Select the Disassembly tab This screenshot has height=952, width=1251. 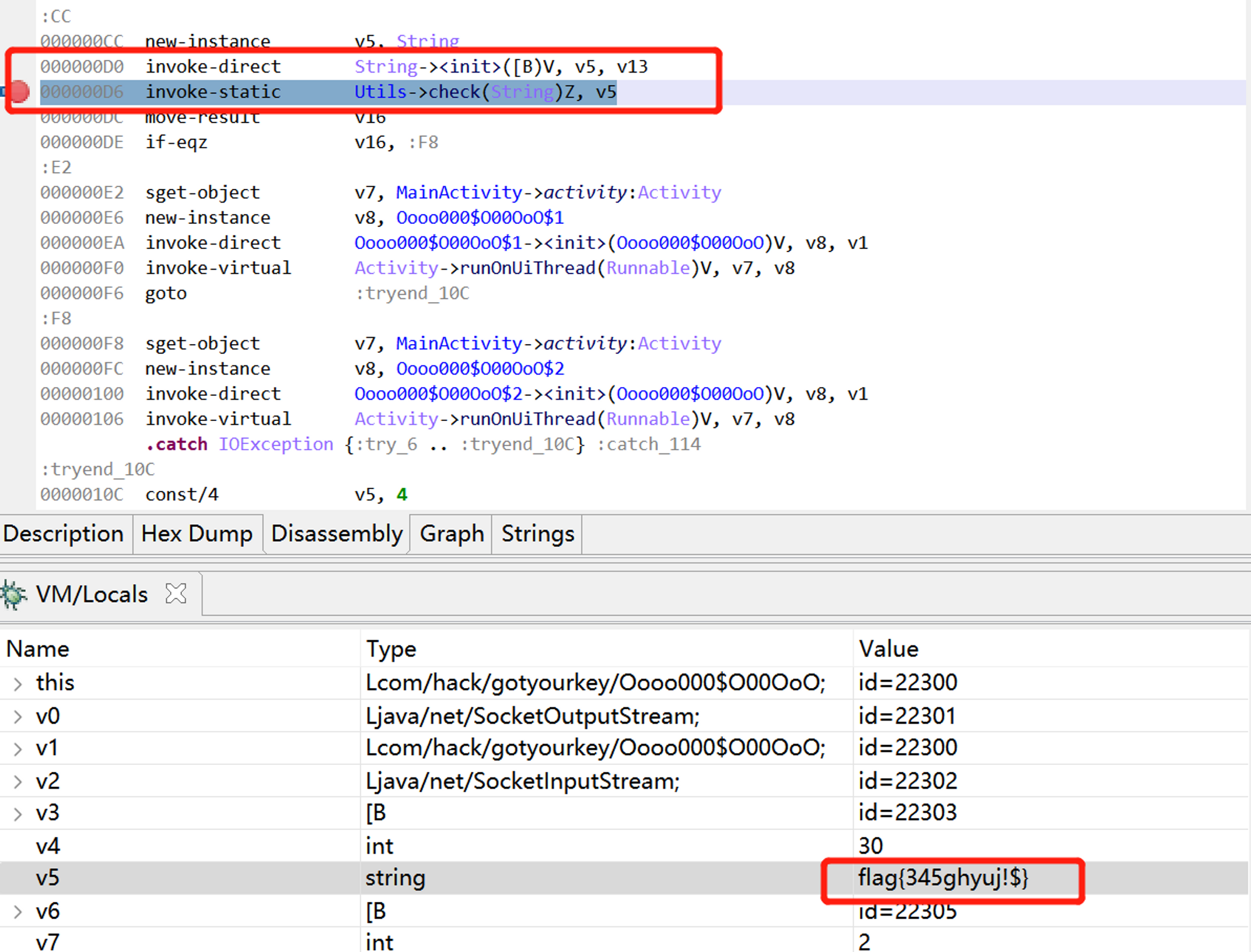click(337, 534)
